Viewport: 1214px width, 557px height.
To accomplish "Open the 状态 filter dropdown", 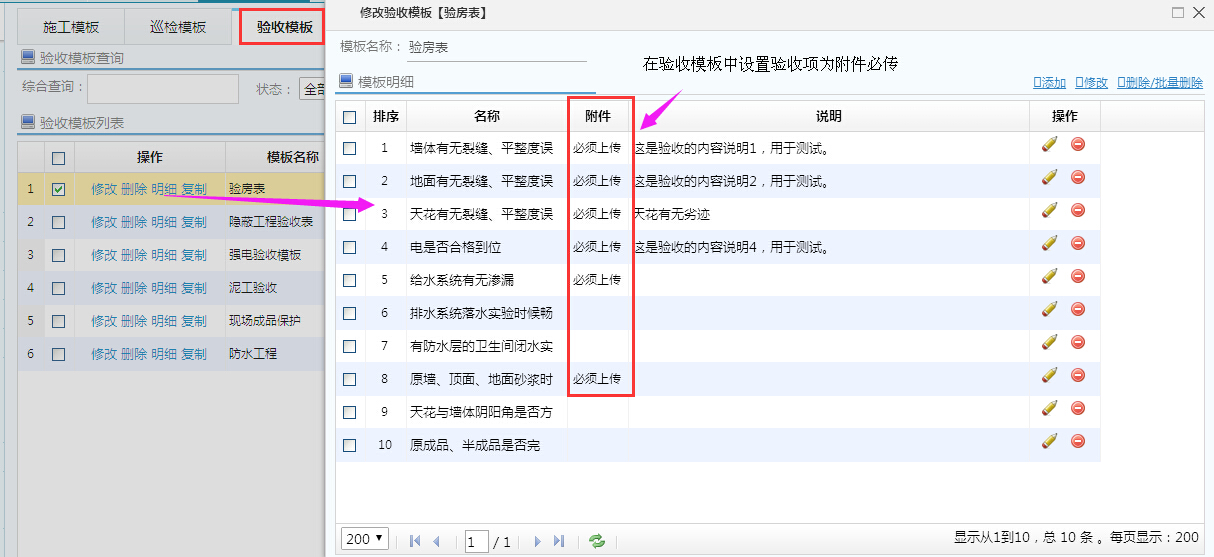I will [x=313, y=89].
